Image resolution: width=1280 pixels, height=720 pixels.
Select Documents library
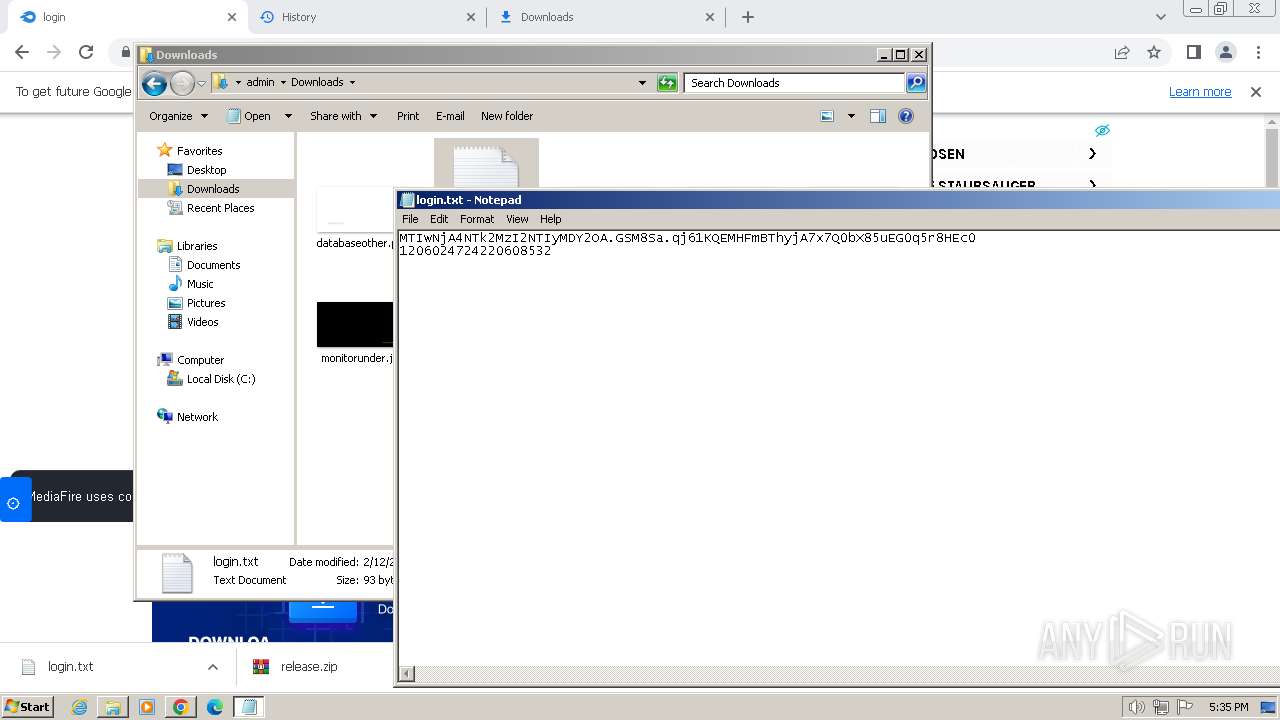click(204, 265)
